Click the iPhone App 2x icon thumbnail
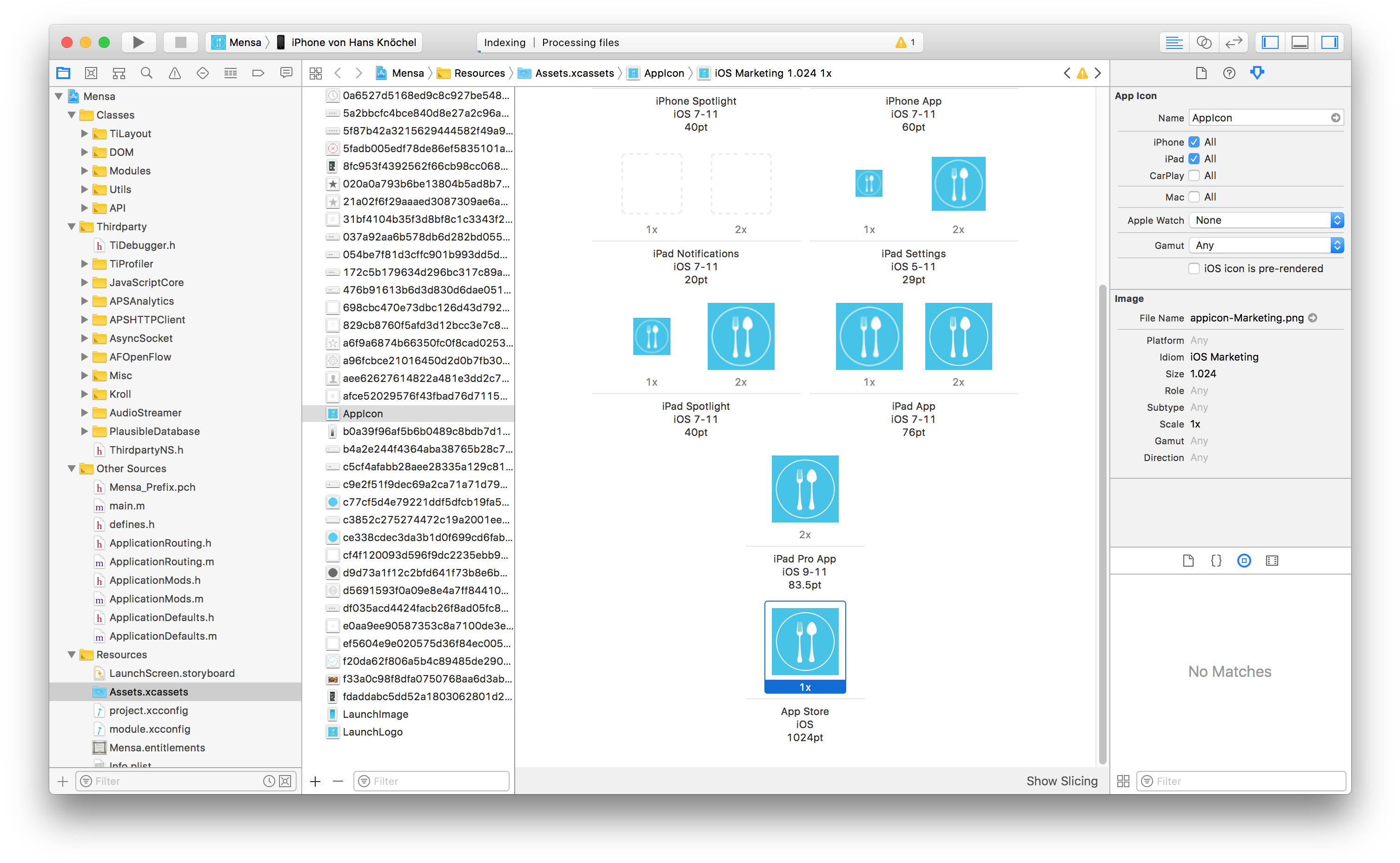The width and height of the screenshot is (1400, 863). coord(958,184)
